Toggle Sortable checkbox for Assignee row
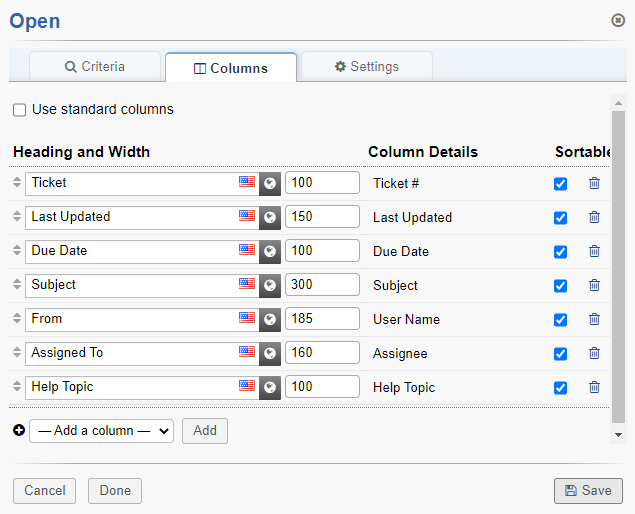This screenshot has width=635, height=514. (560, 354)
